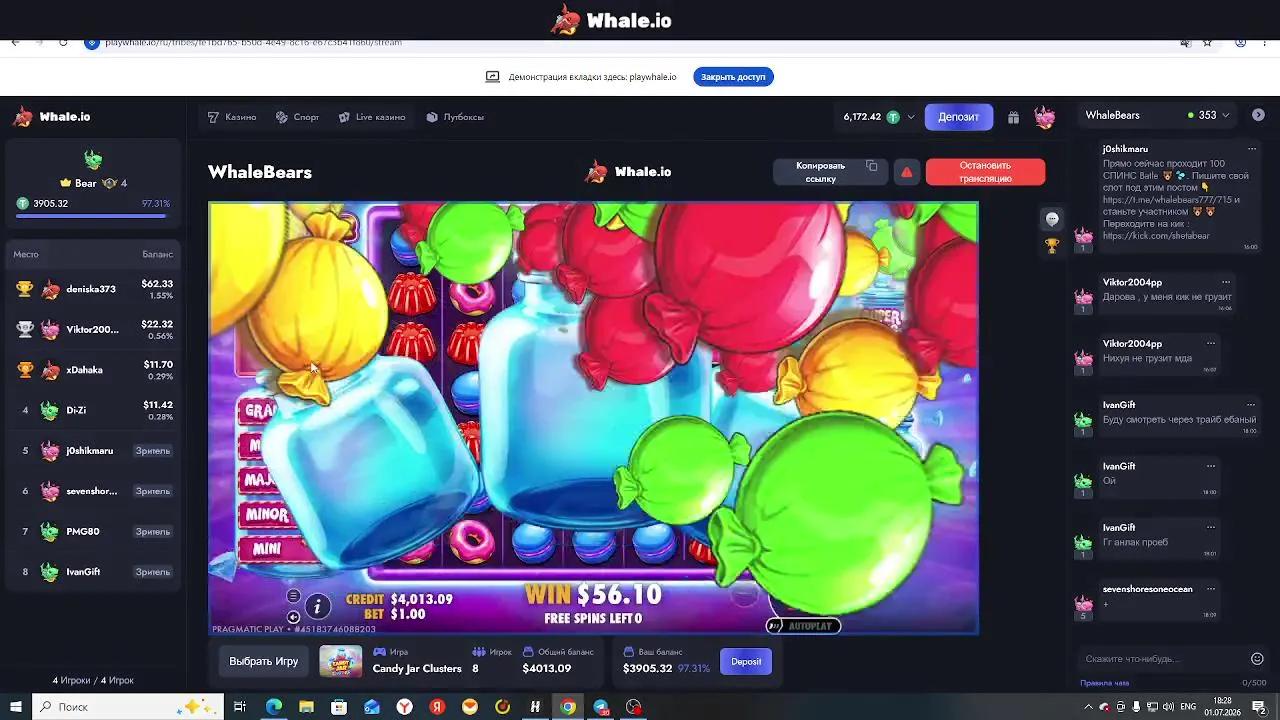Show hidden system tray icons chevron
1280x720 pixels.
(1088, 707)
